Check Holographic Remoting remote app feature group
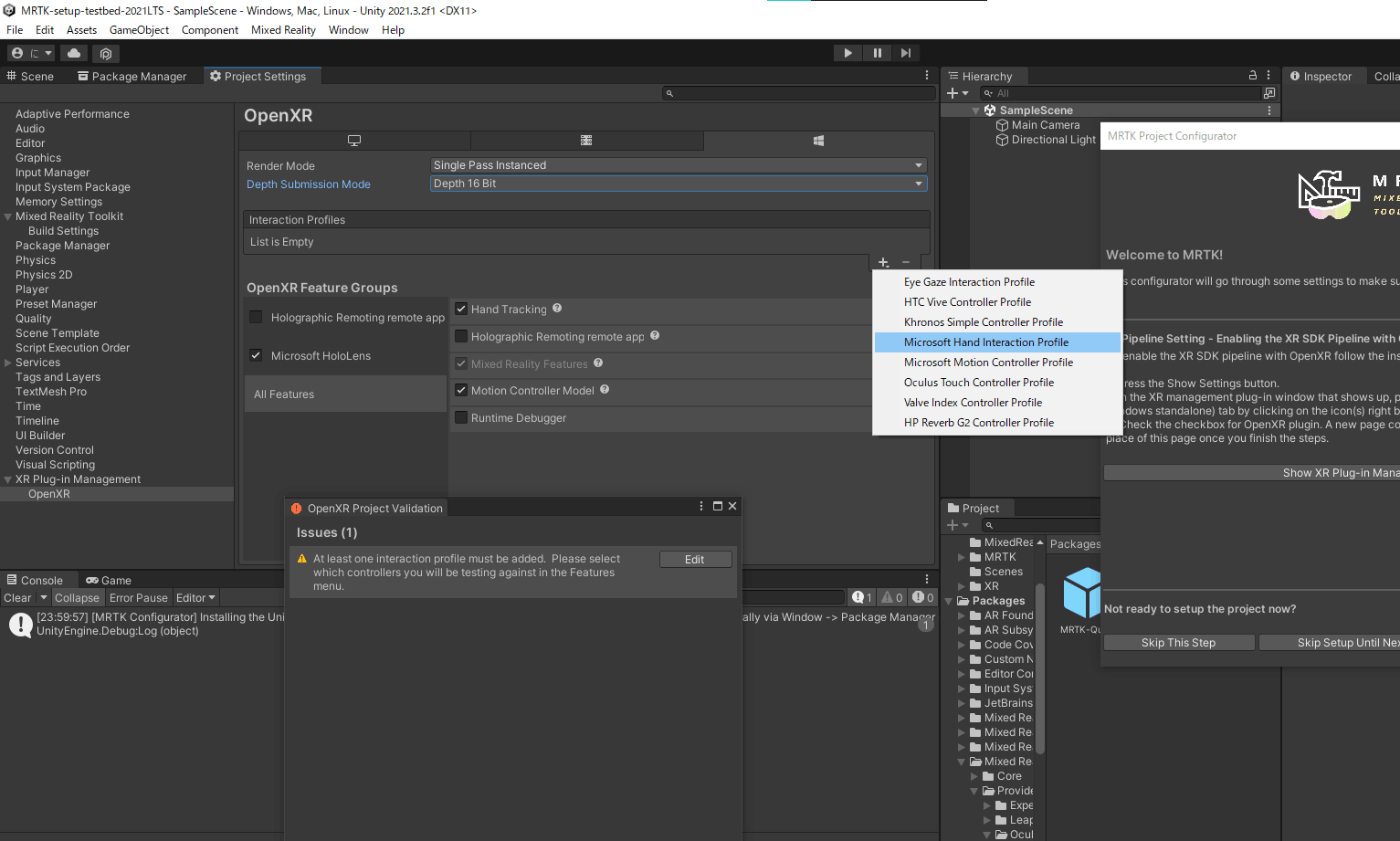This screenshot has width=1400, height=841. pos(256,317)
